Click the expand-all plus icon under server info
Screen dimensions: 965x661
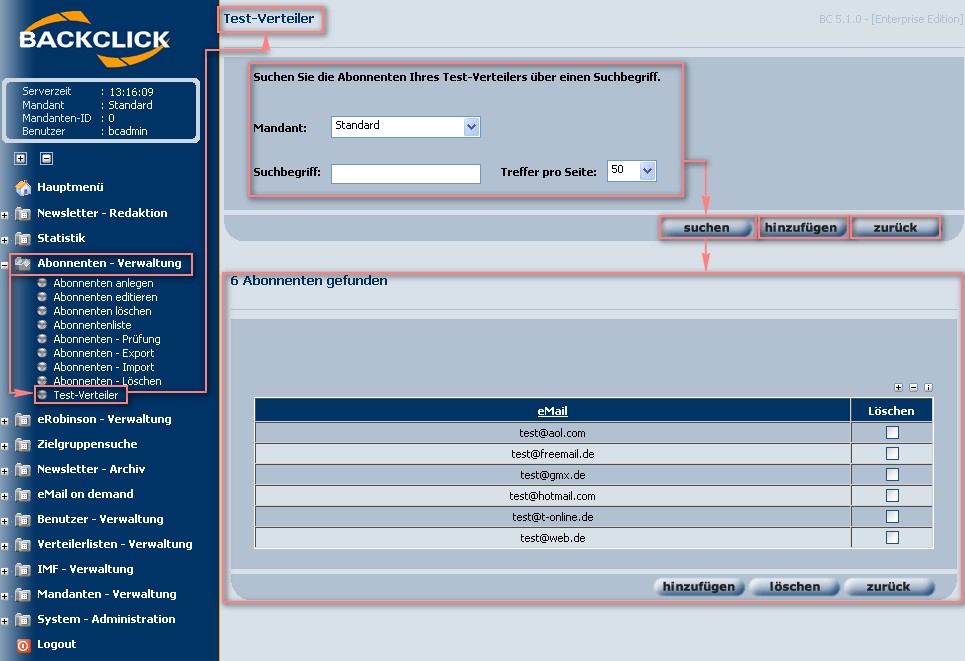20,158
